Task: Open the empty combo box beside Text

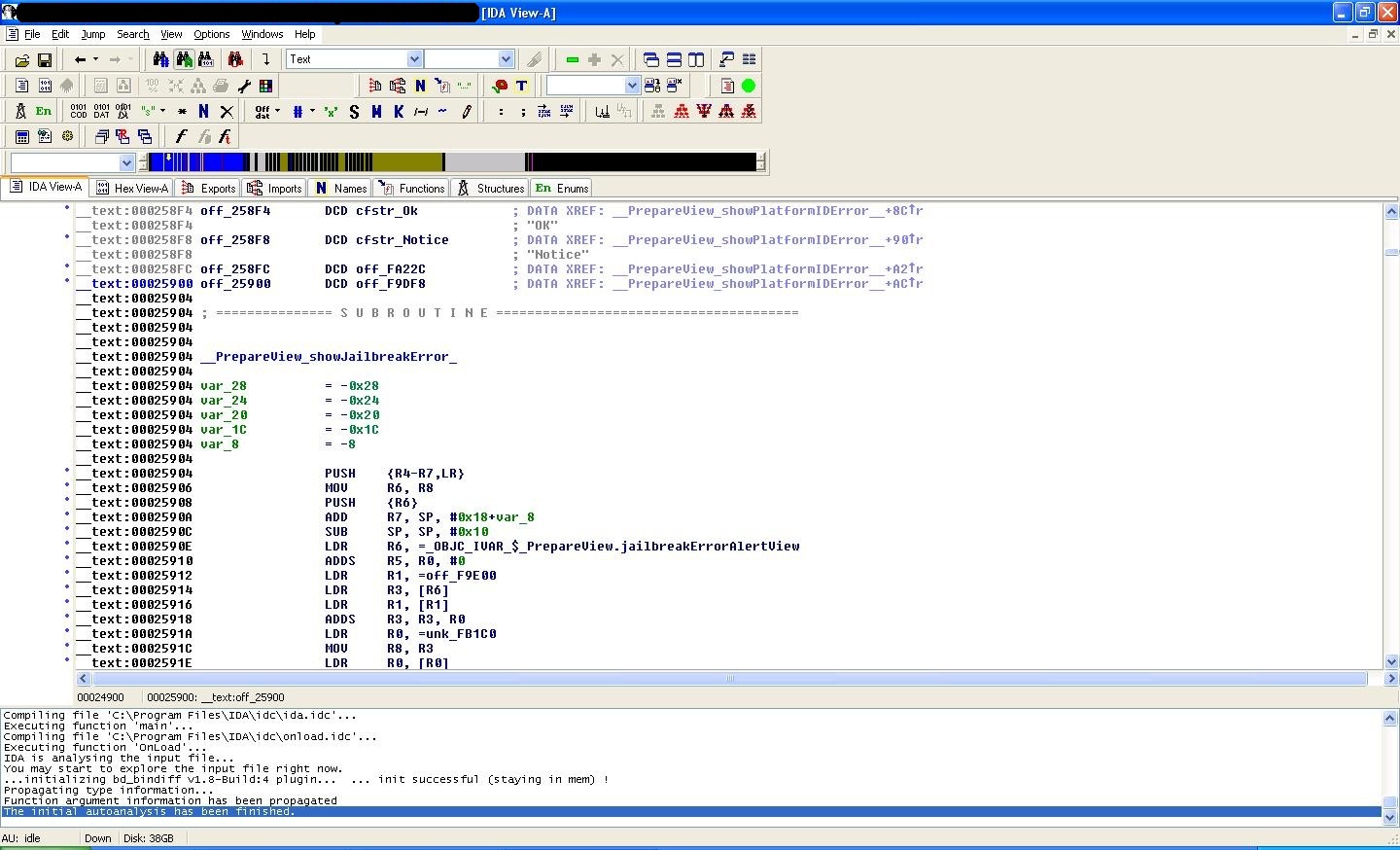Action: point(505,59)
